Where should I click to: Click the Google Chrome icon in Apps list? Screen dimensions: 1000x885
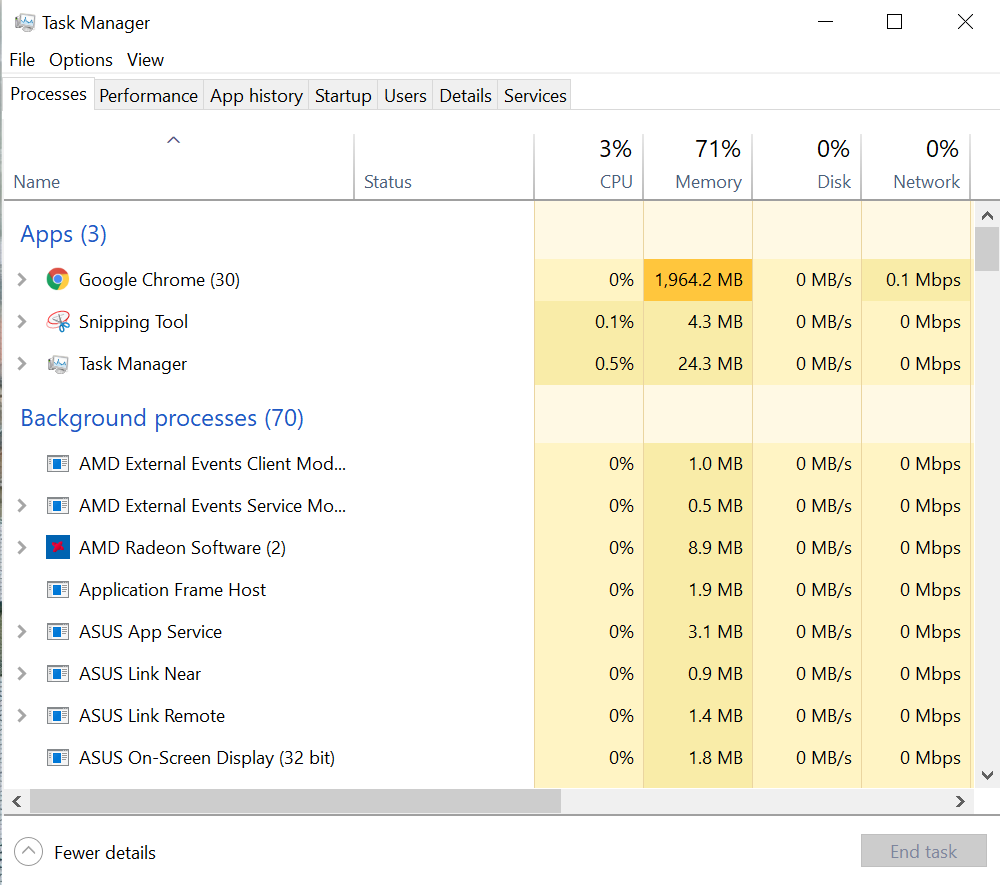tap(58, 280)
